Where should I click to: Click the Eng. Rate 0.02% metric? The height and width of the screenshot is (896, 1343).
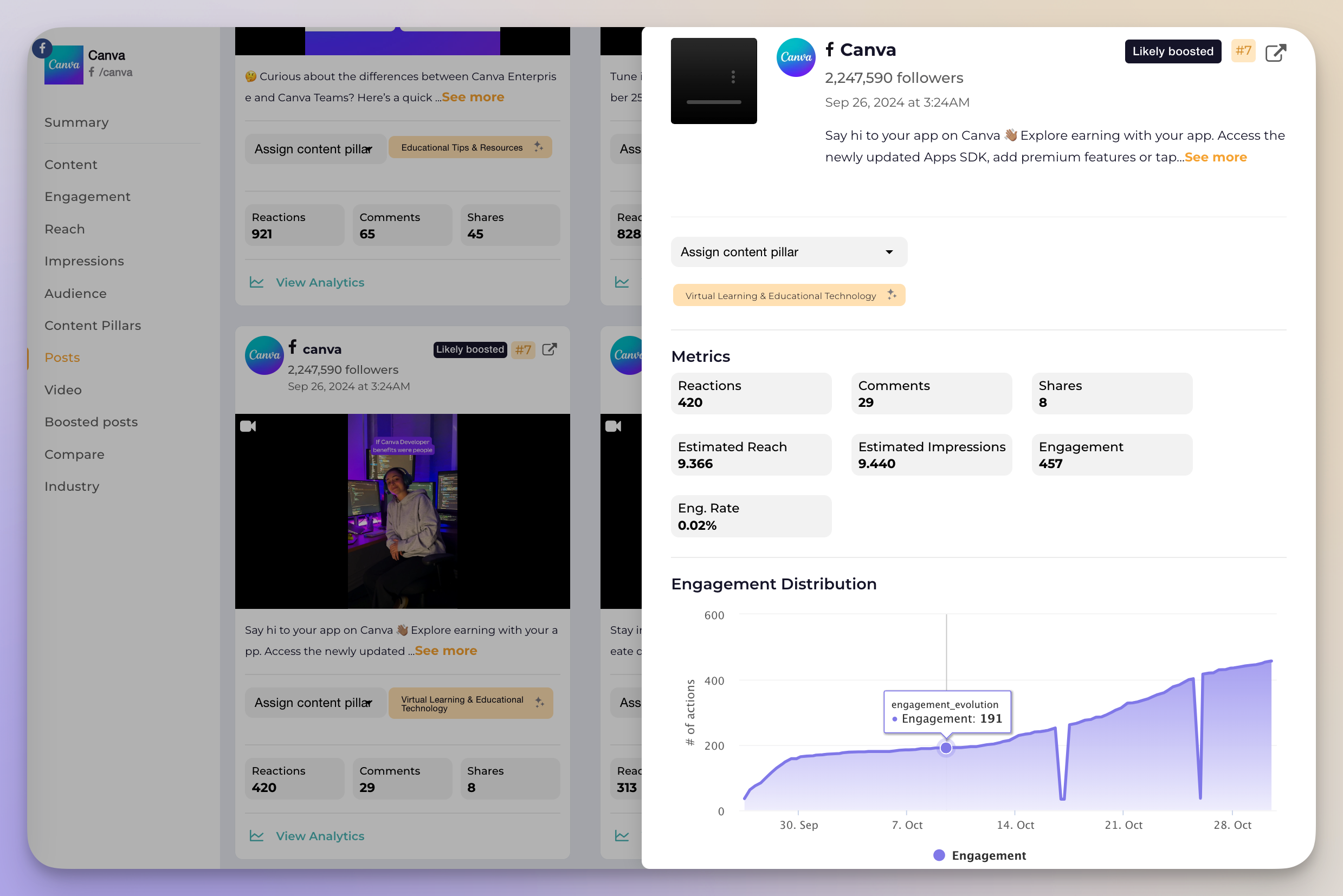(x=751, y=516)
